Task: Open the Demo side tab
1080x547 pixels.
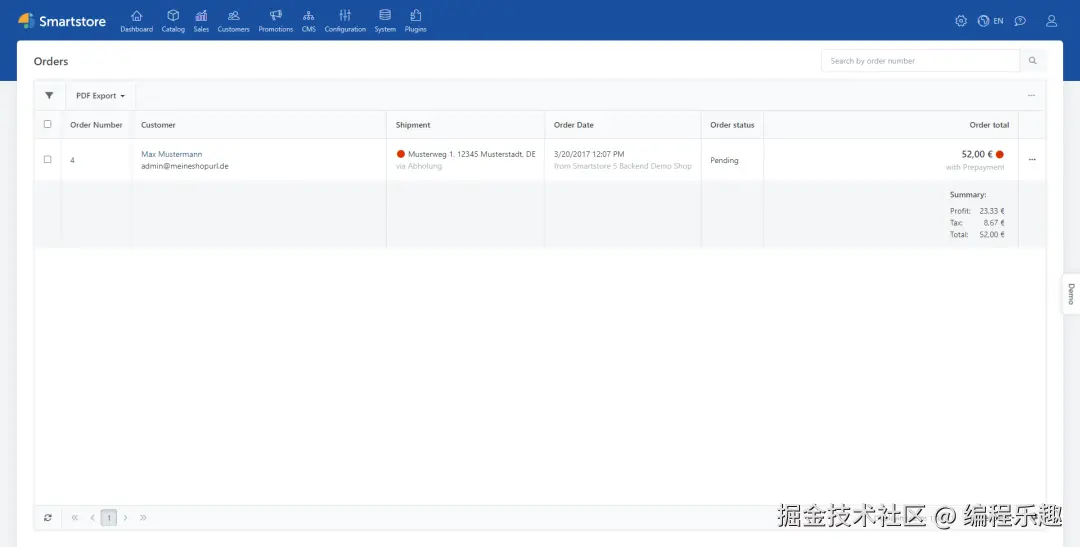Action: [1071, 294]
